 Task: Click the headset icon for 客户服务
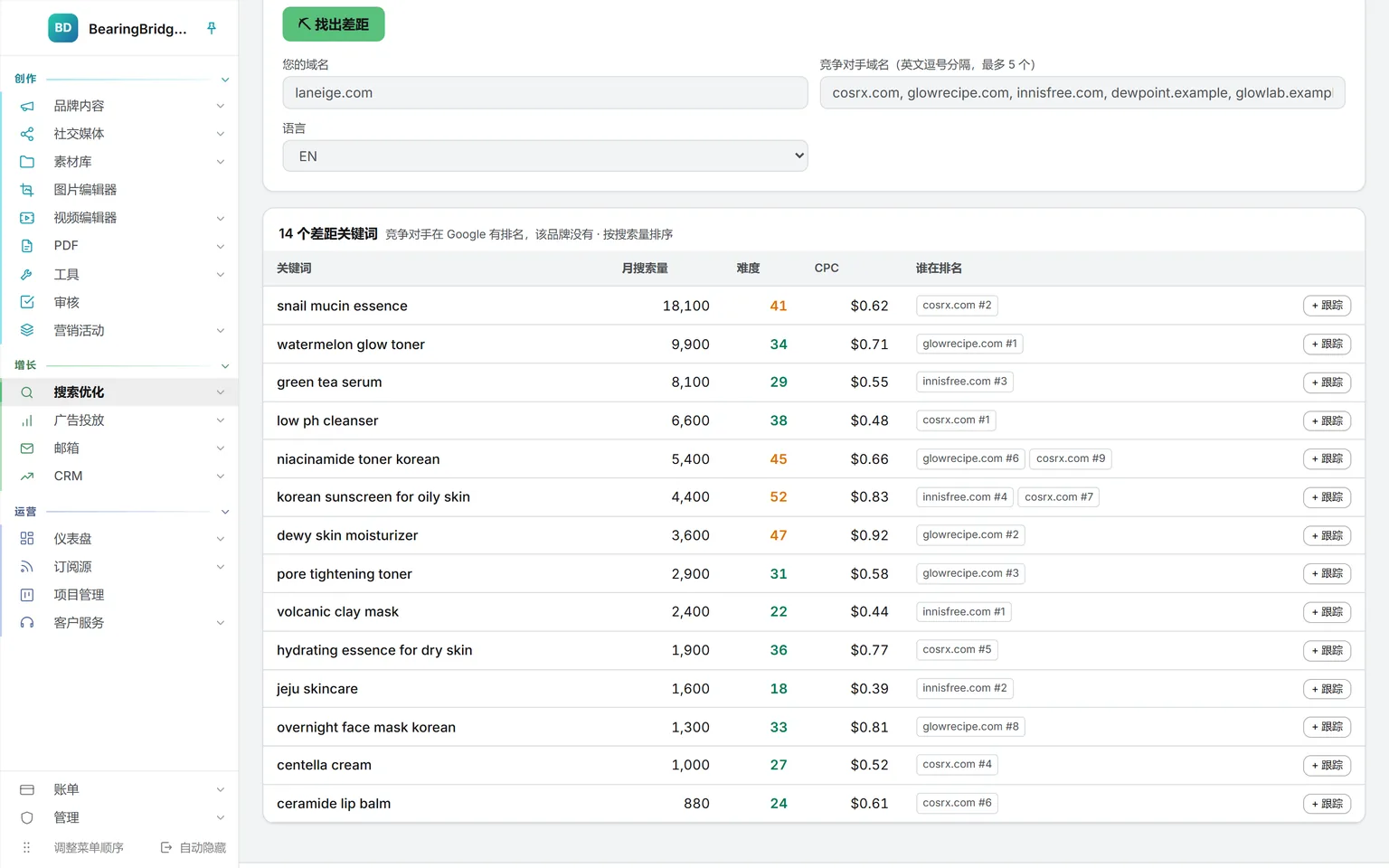27,623
